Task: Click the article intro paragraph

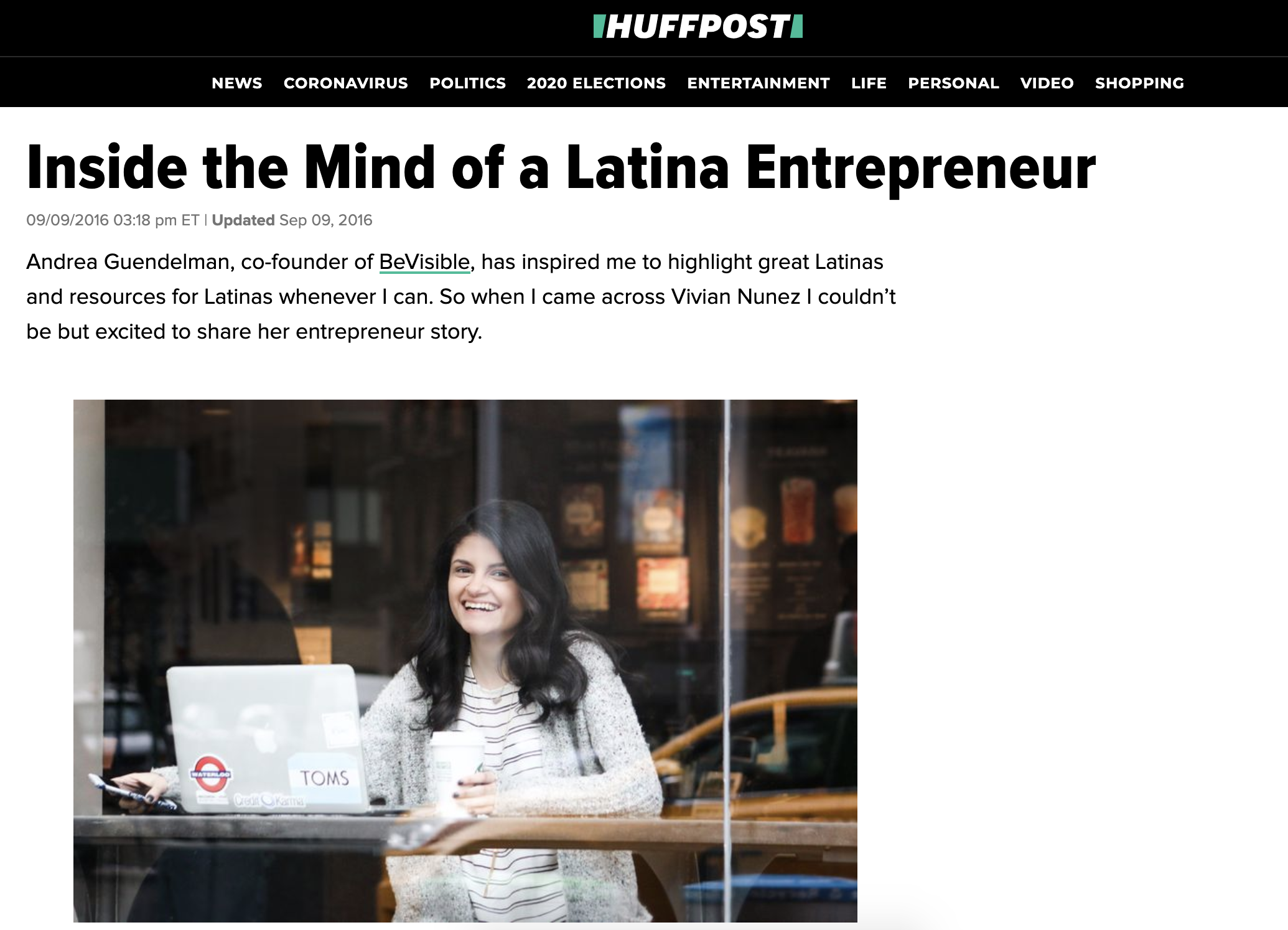Action: [461, 297]
